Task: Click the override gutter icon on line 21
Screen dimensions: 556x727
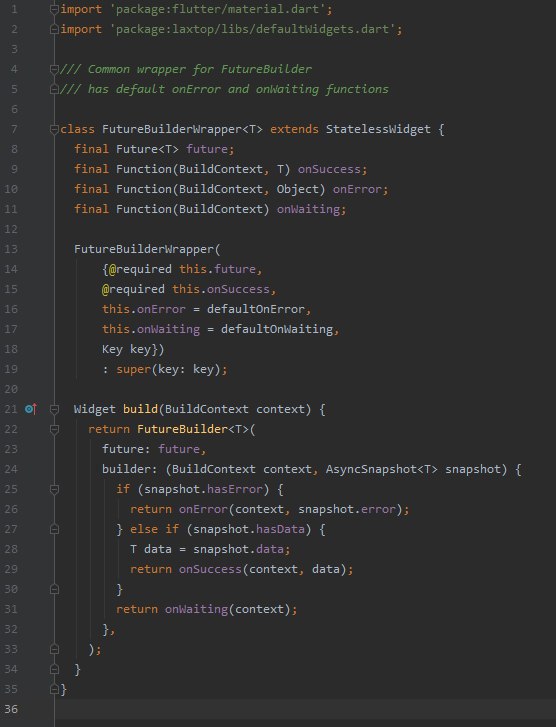Action: pyautogui.click(x=31, y=409)
